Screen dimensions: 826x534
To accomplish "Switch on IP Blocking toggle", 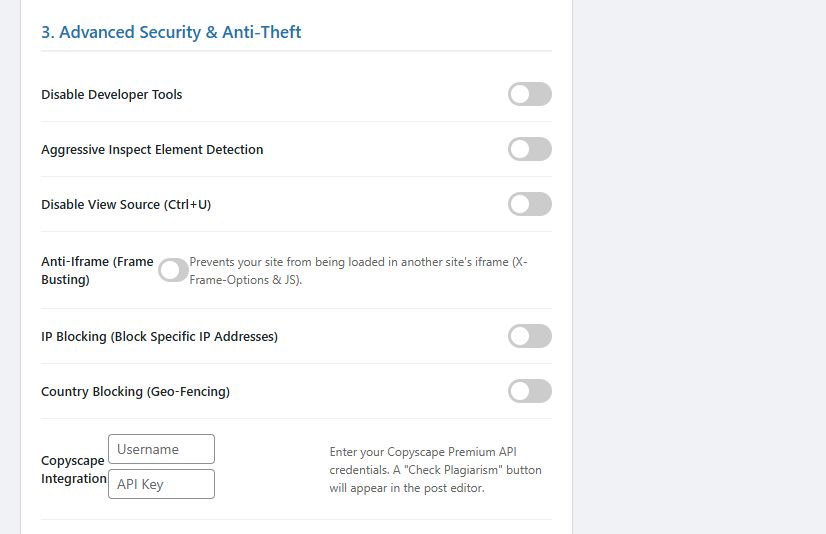I will pos(529,337).
